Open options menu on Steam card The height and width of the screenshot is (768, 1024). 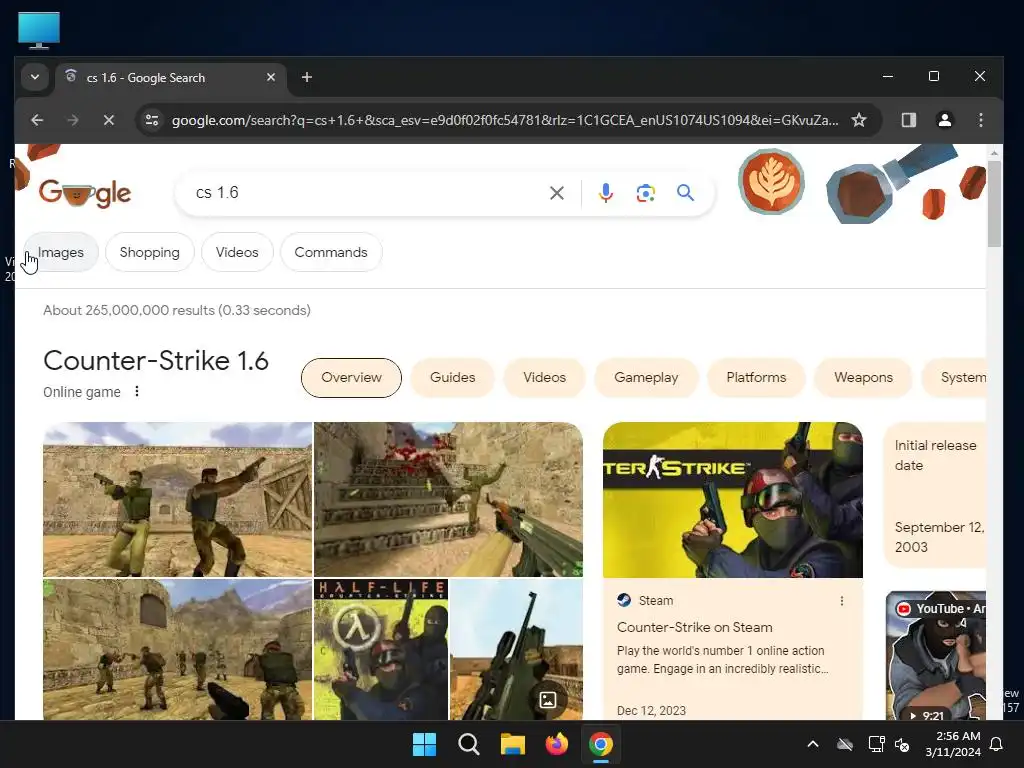coord(841,601)
